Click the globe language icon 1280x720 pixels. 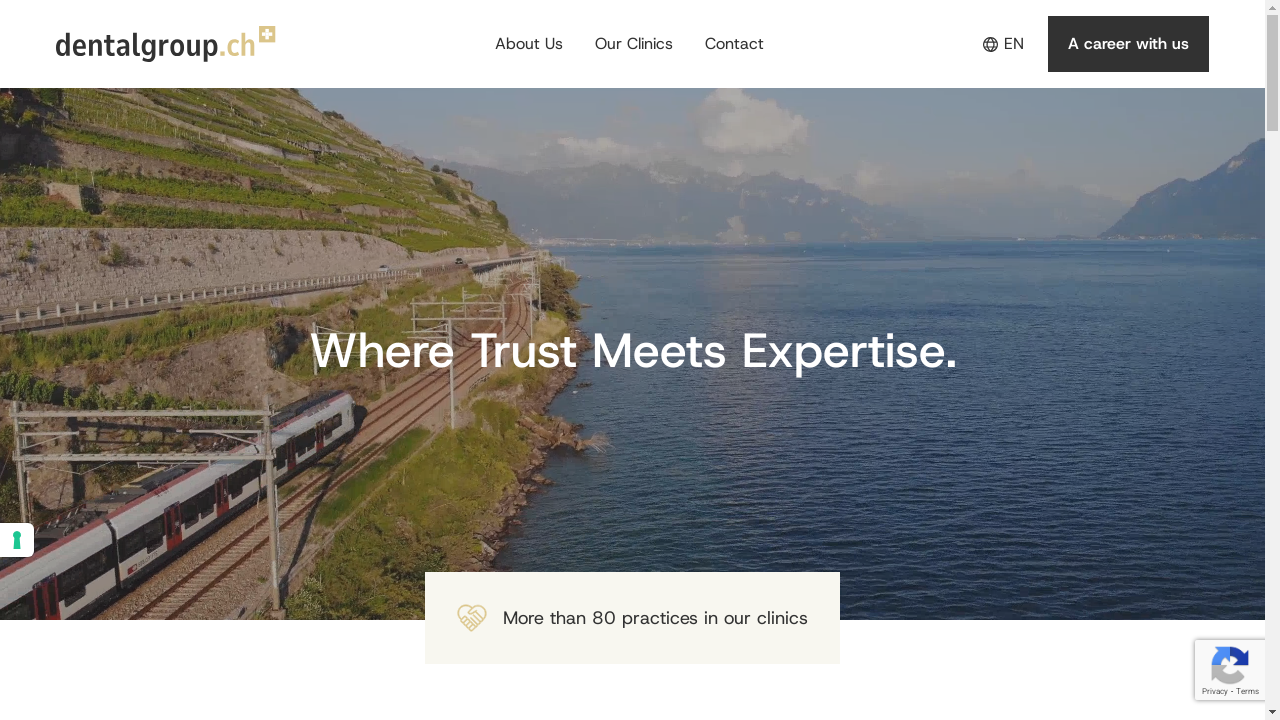pyautogui.click(x=990, y=44)
